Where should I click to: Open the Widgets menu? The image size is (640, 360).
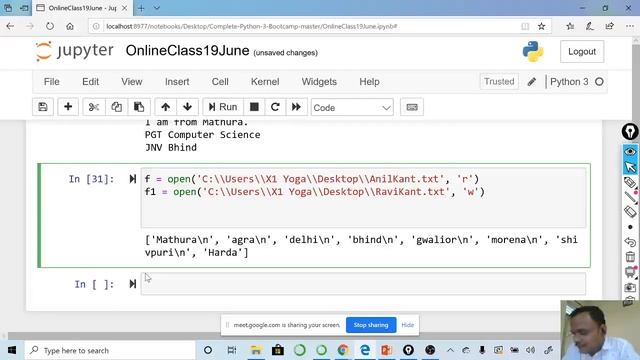(x=319, y=82)
